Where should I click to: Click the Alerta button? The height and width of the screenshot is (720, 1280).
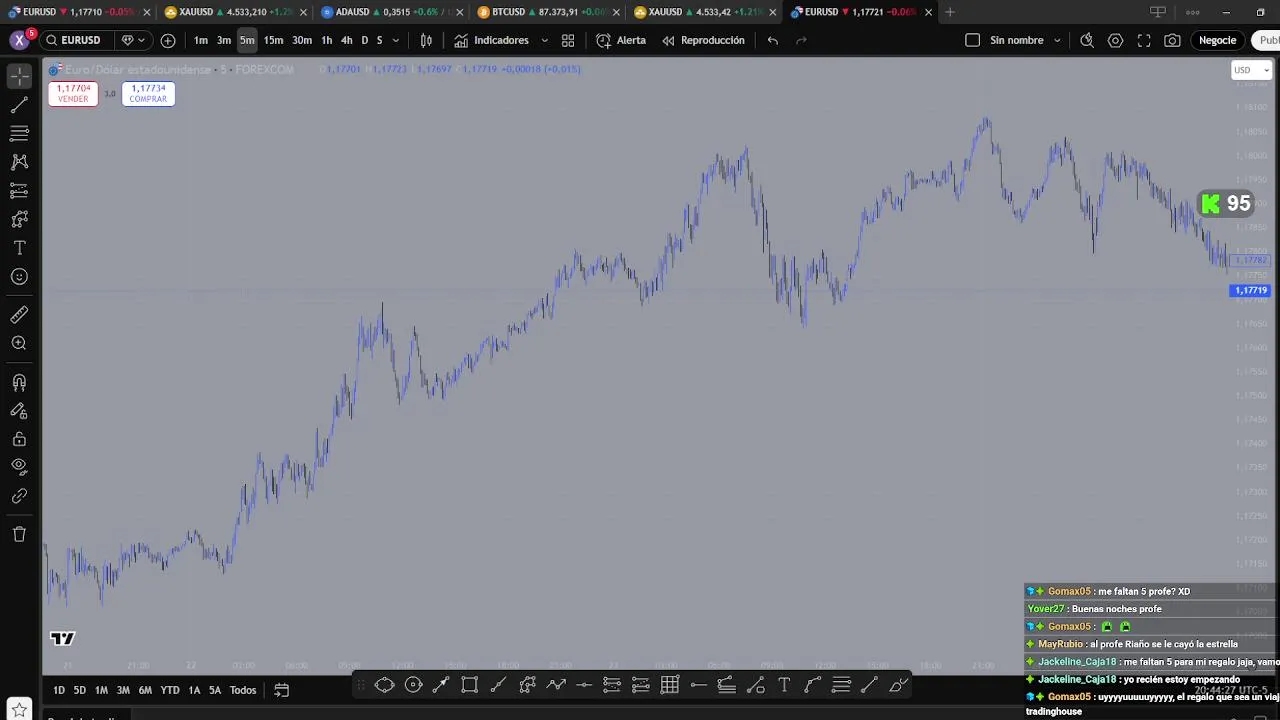pyautogui.click(x=620, y=40)
